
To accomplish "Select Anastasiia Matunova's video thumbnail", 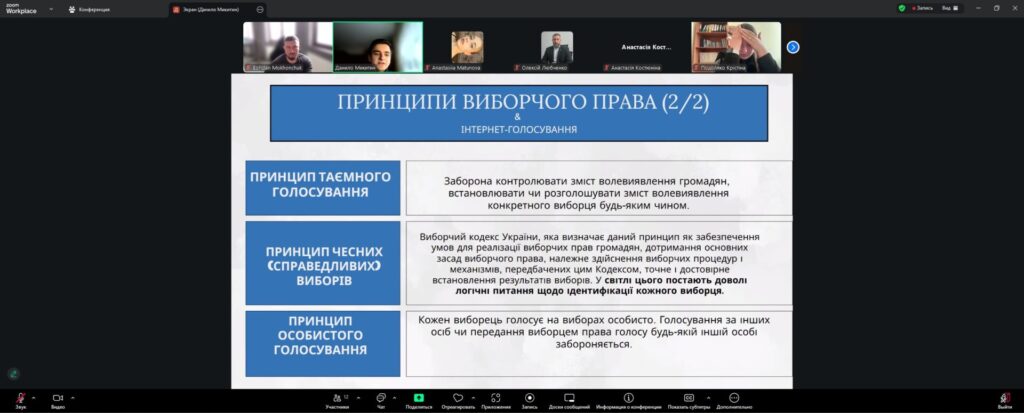I will pyautogui.click(x=467, y=47).
